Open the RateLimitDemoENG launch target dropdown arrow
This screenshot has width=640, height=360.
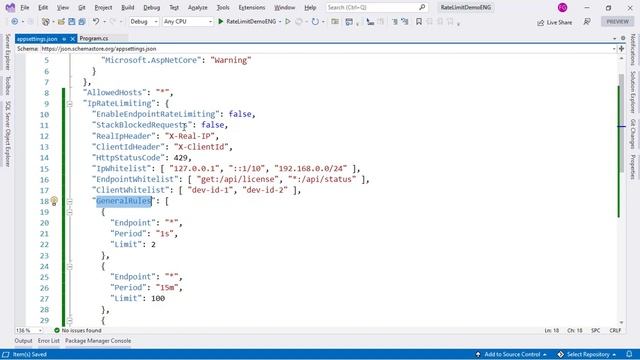tap(280, 22)
